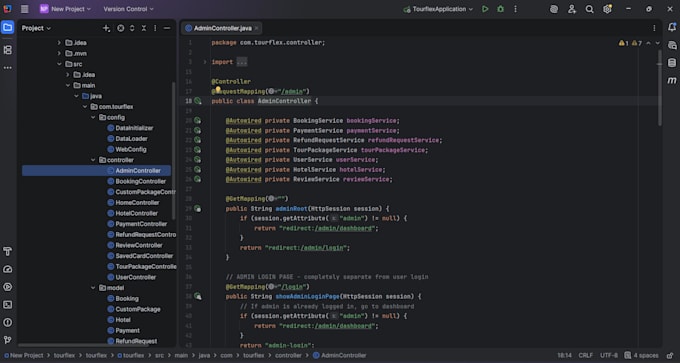Click bean gutter icon on line 18
The image size is (680, 363).
pos(198,101)
